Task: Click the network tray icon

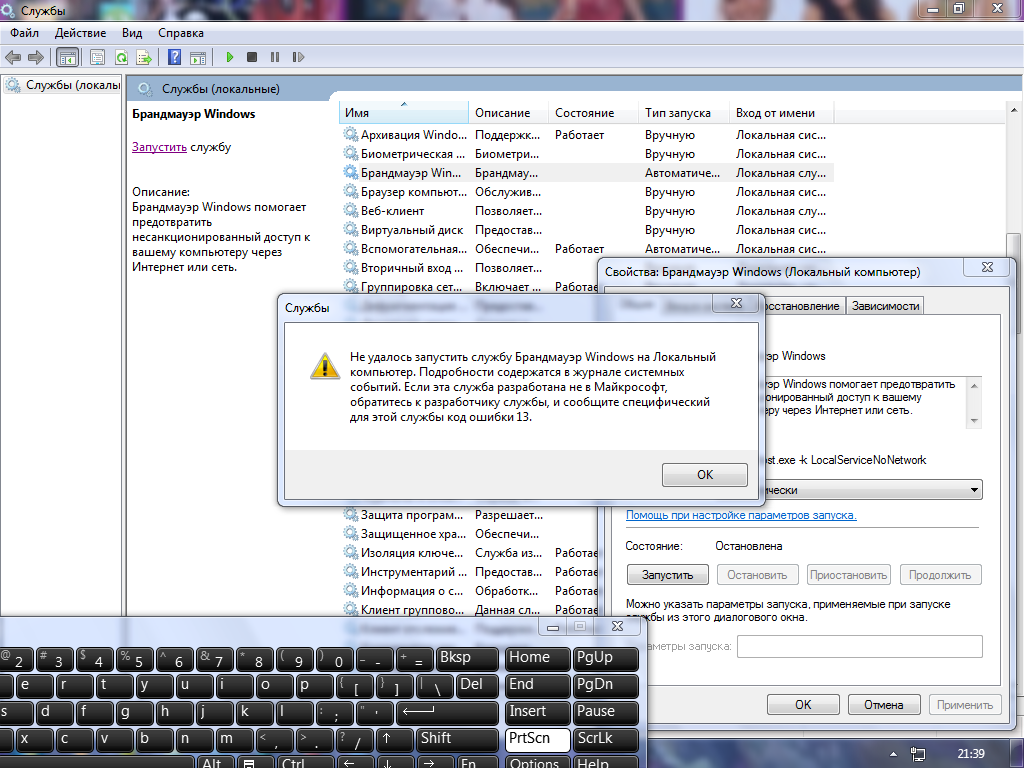Action: coord(918,754)
